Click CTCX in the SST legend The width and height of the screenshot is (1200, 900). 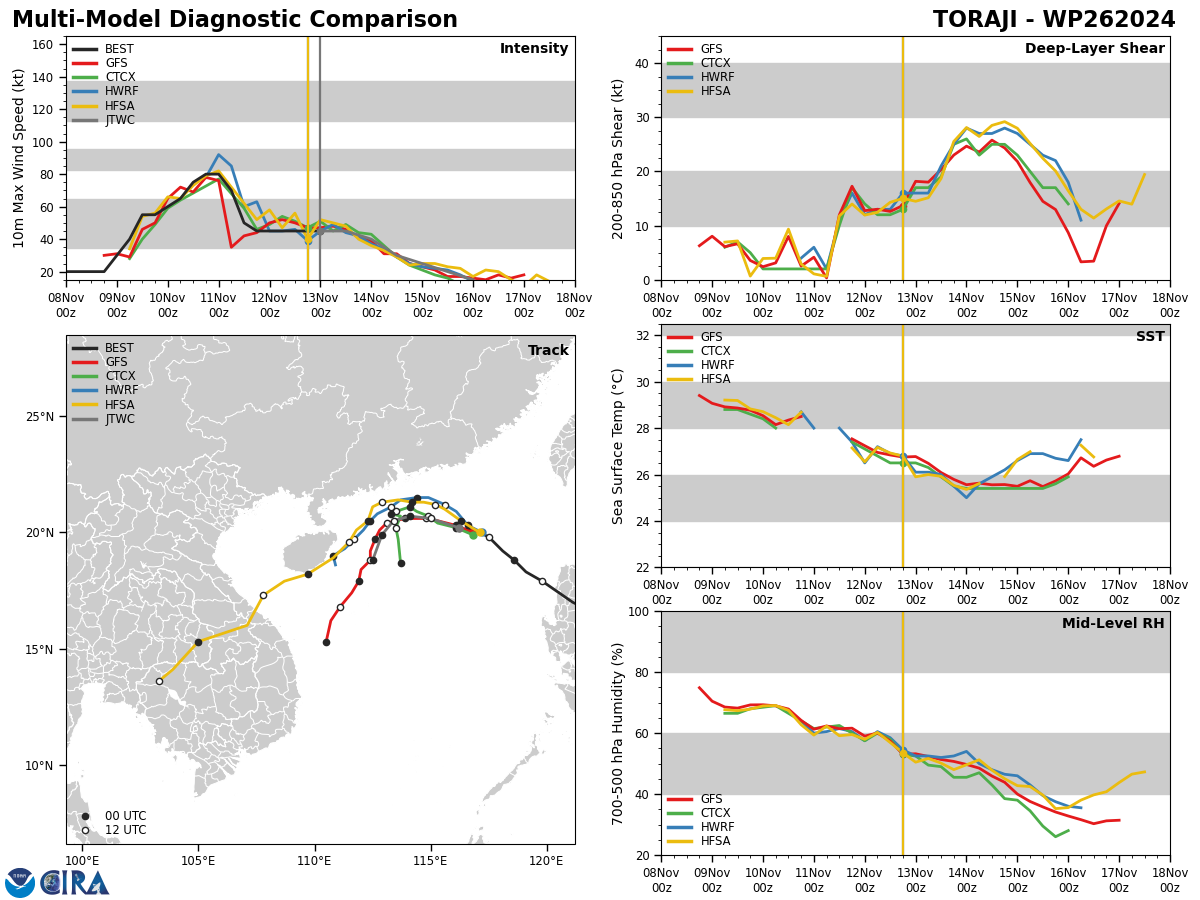[715, 351]
